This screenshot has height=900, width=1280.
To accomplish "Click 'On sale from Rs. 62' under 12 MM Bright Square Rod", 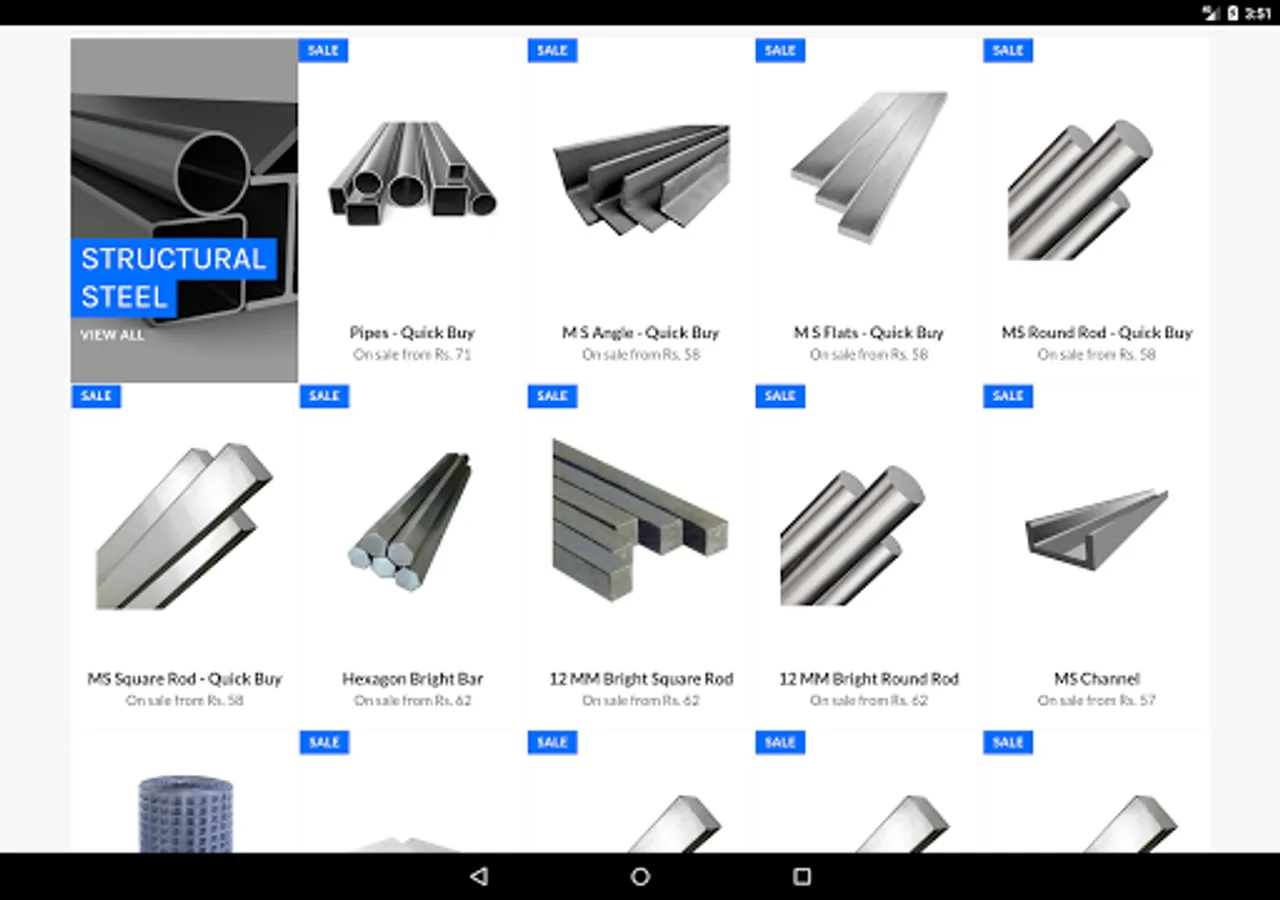I will [x=641, y=701].
